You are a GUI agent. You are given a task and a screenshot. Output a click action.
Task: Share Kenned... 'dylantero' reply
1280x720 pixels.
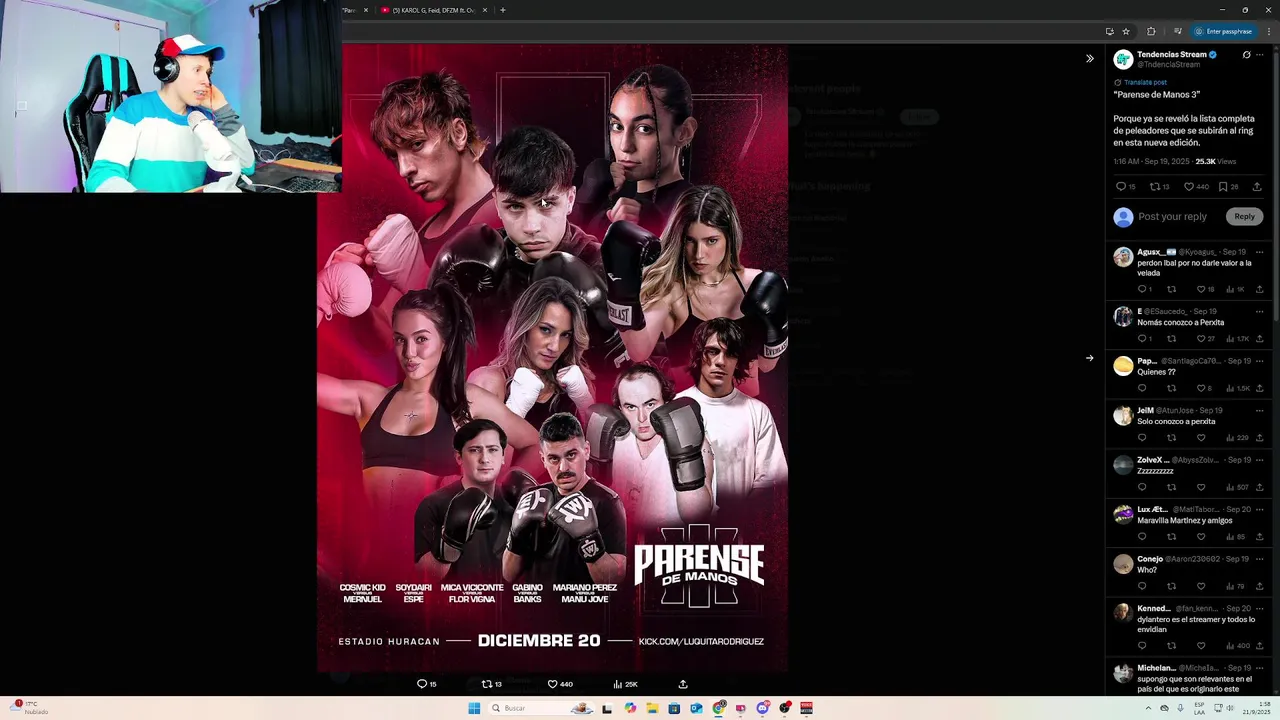point(1259,646)
